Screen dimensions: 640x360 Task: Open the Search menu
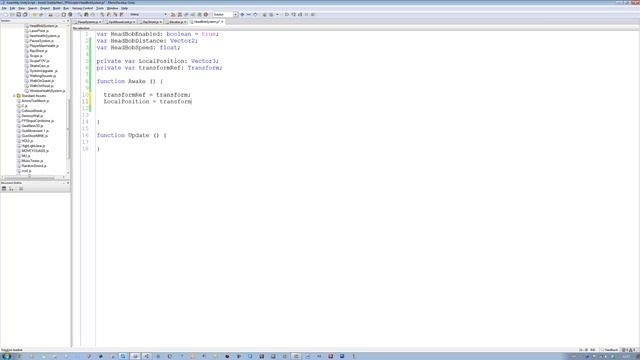[32, 8]
